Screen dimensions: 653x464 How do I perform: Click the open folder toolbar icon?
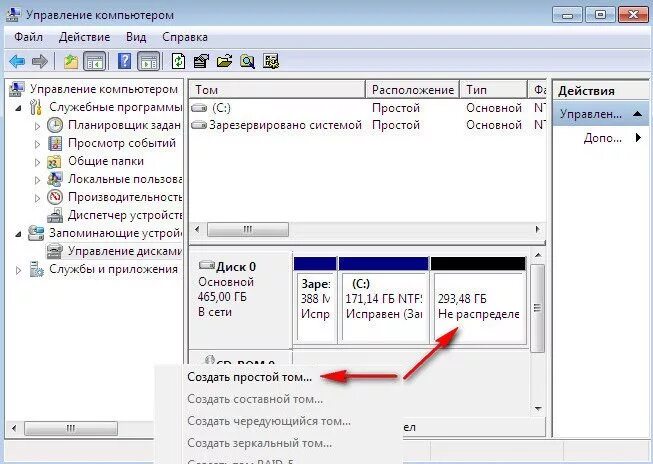pos(224,62)
